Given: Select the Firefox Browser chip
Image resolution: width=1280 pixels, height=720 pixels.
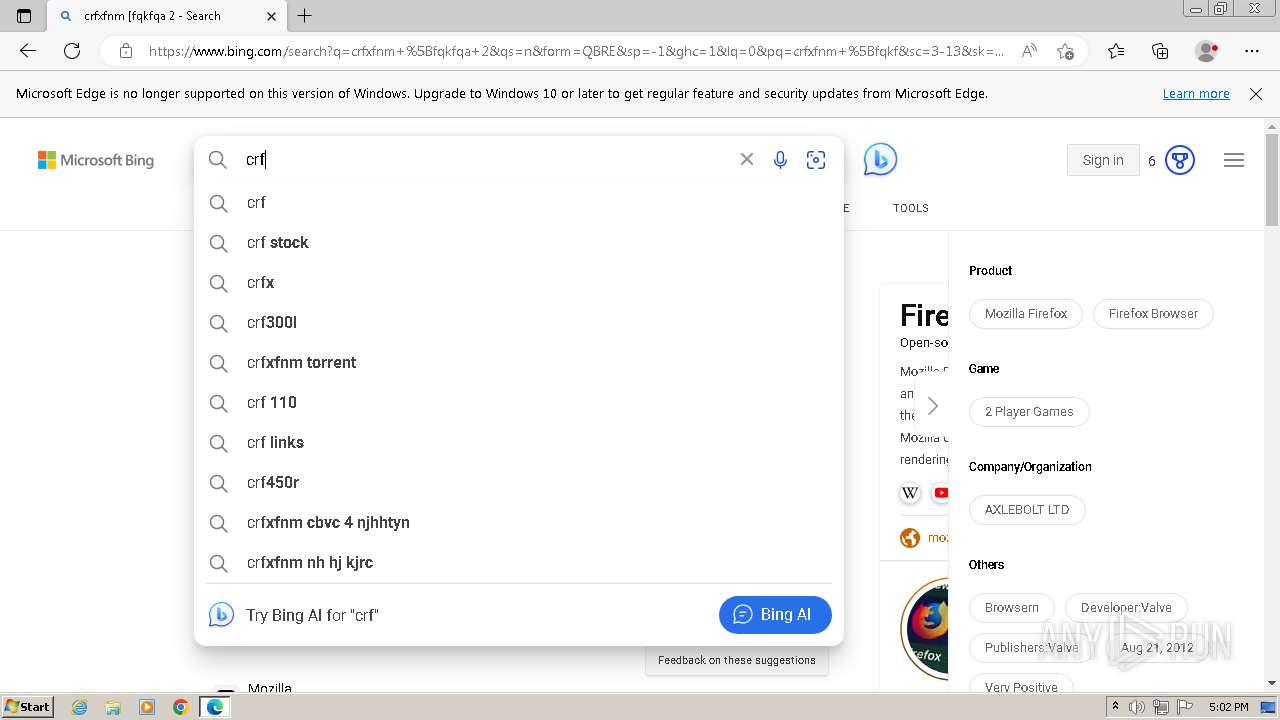Looking at the screenshot, I should 1153,313.
